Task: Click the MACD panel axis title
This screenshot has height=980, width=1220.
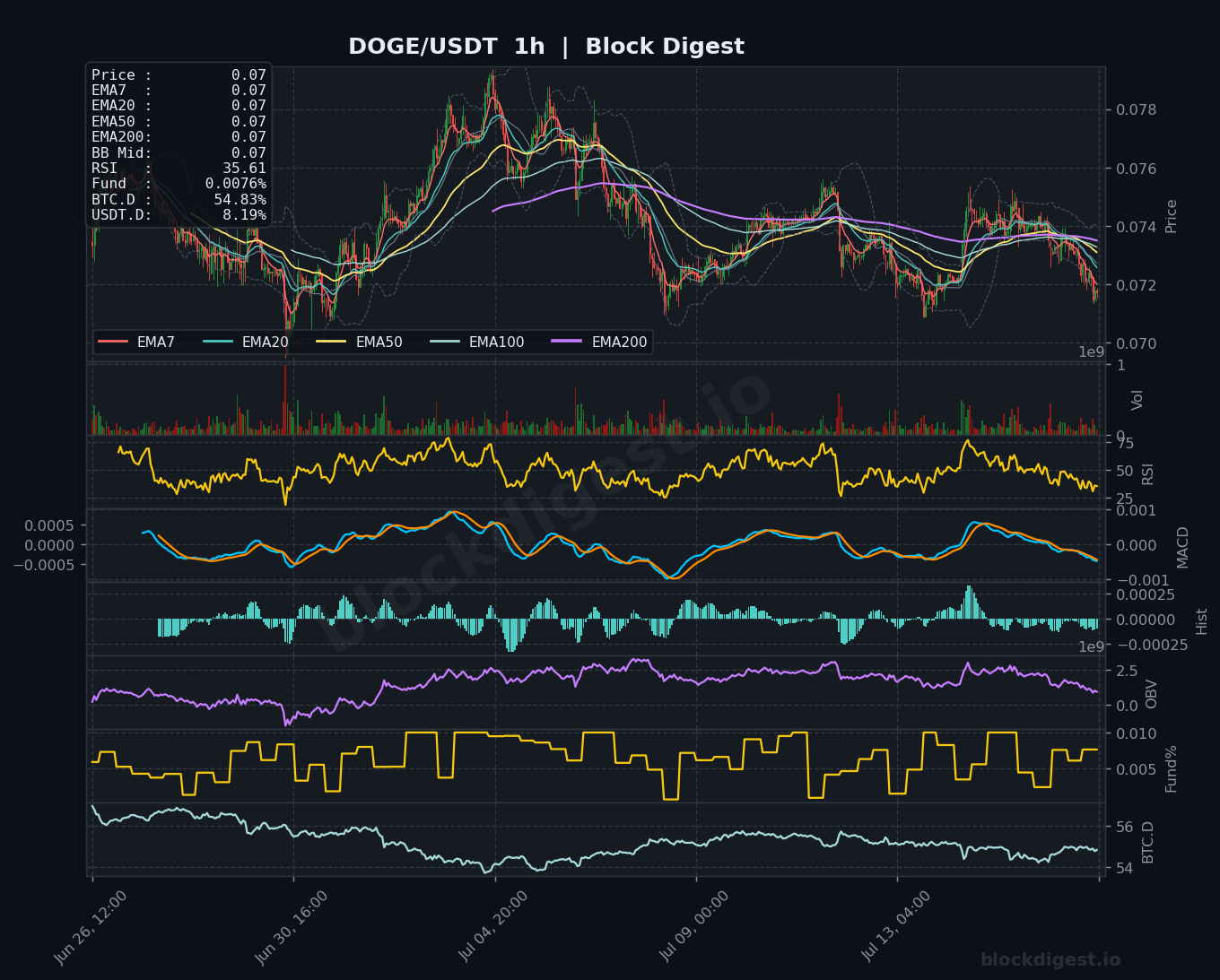Action: (x=1182, y=547)
